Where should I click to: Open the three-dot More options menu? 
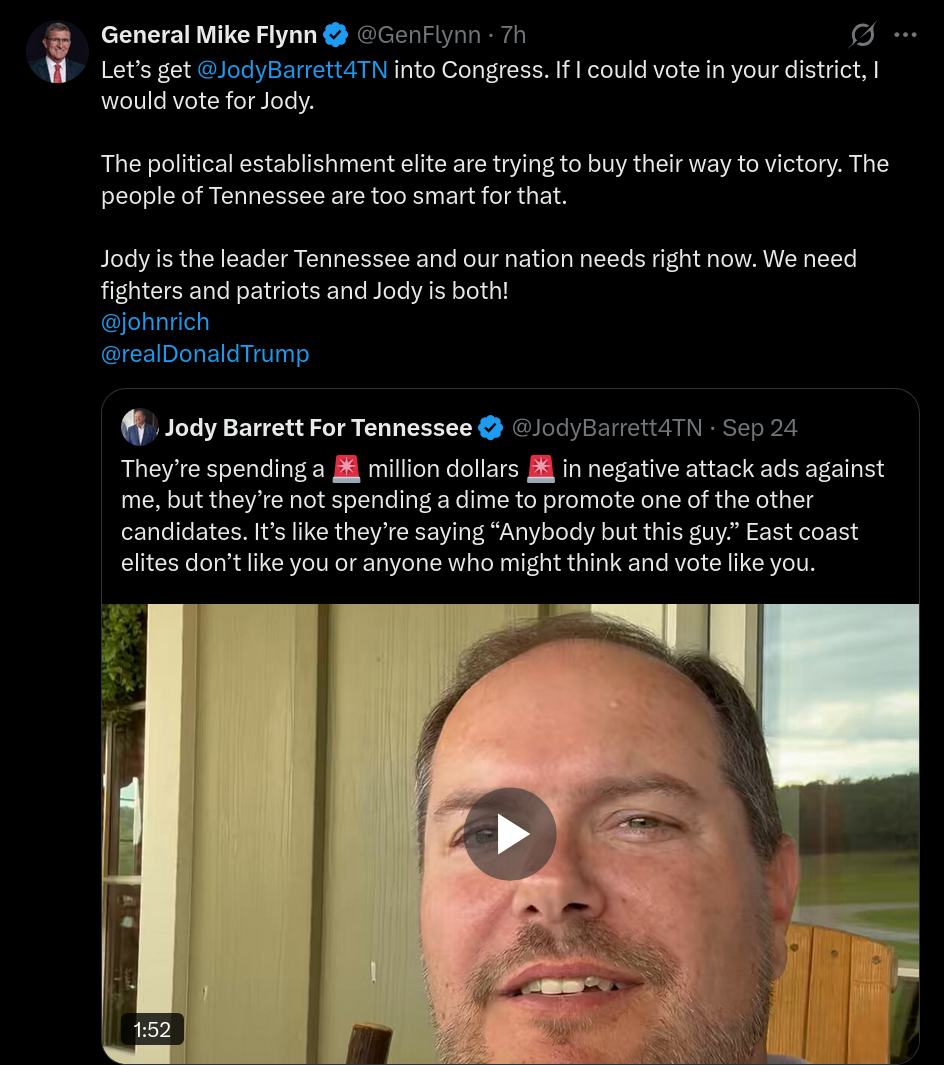pyautogui.click(x=905, y=35)
